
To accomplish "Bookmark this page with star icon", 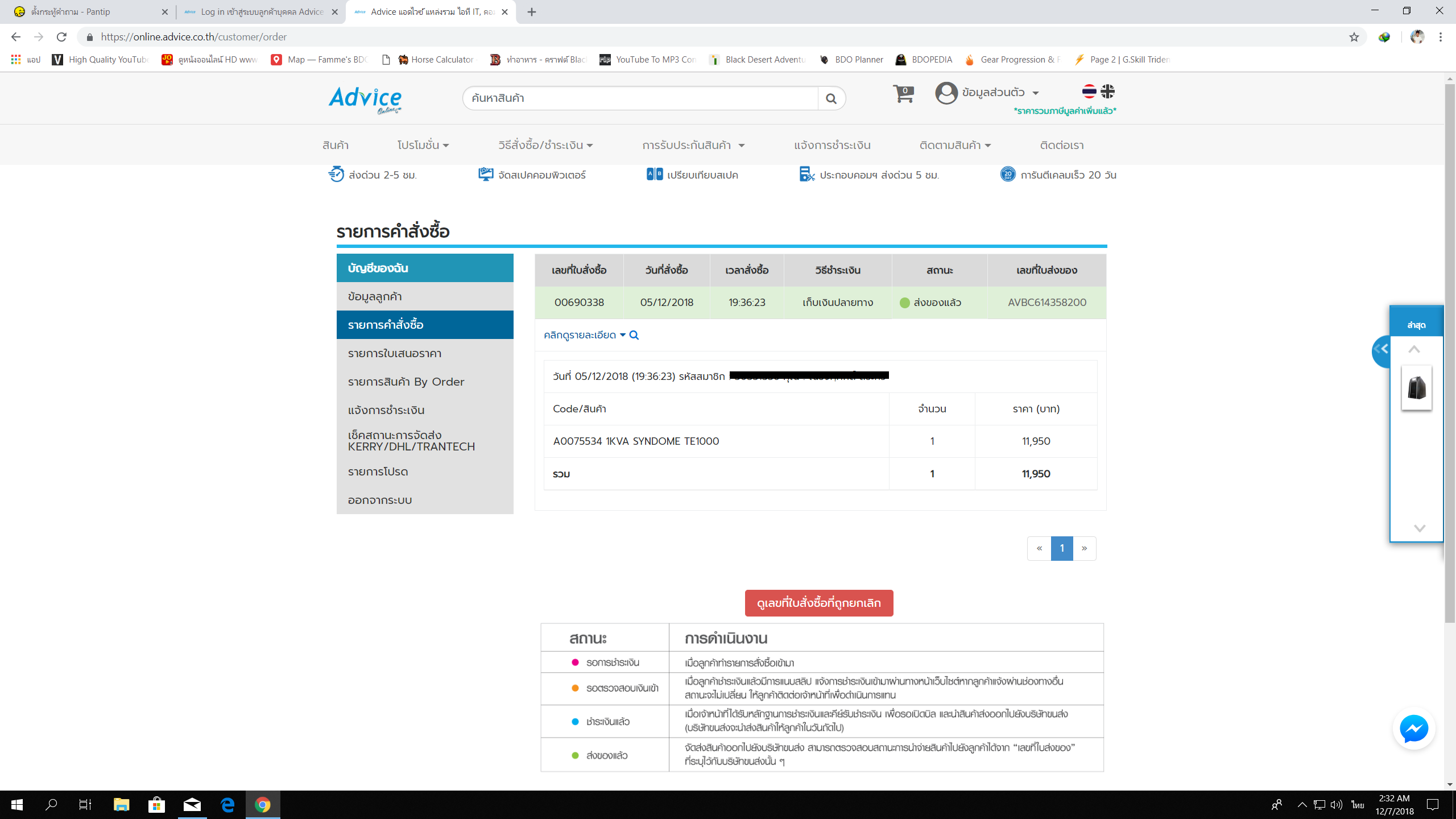I will [x=1354, y=37].
